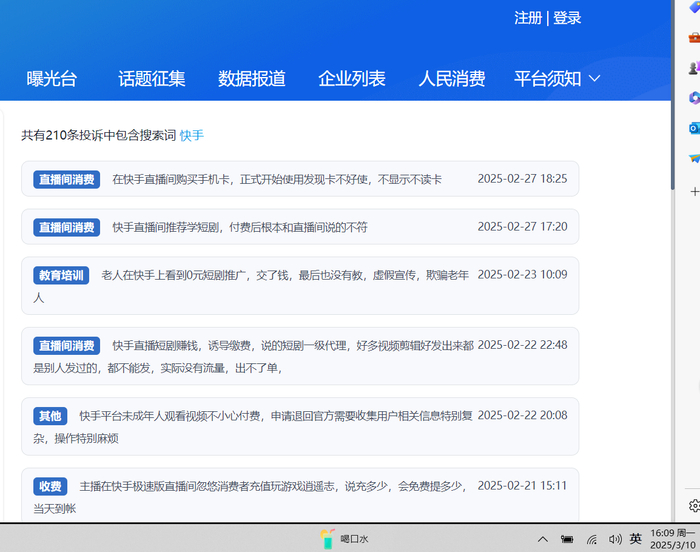Click the Wi-Fi network tray icon
Image resolution: width=700 pixels, height=552 pixels.
592,540
